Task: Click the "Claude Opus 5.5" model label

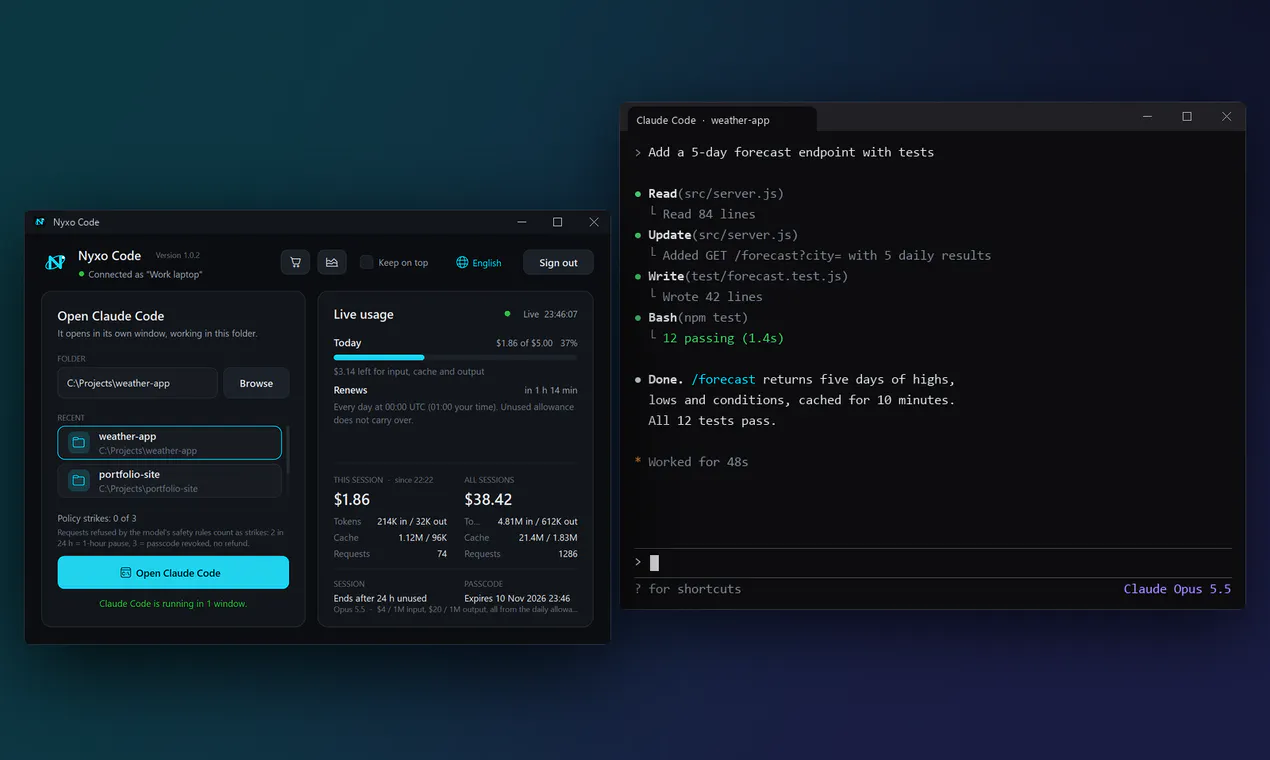Action: 1177,589
